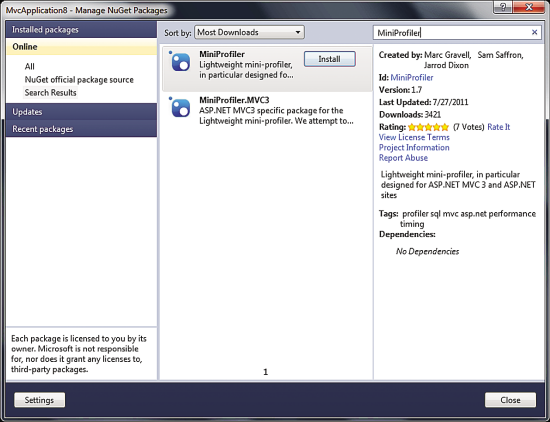
Task: Expand the Installed packages section
Action: click(81, 29)
